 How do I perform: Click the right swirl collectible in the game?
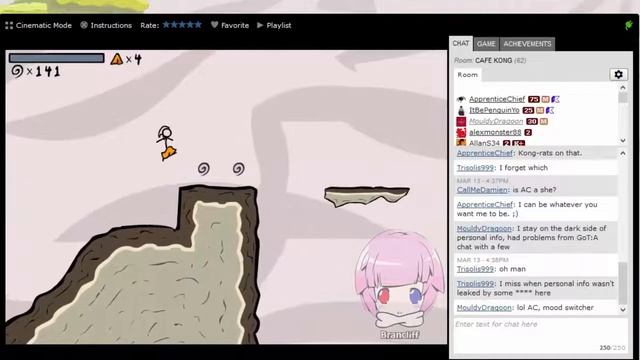238,168
